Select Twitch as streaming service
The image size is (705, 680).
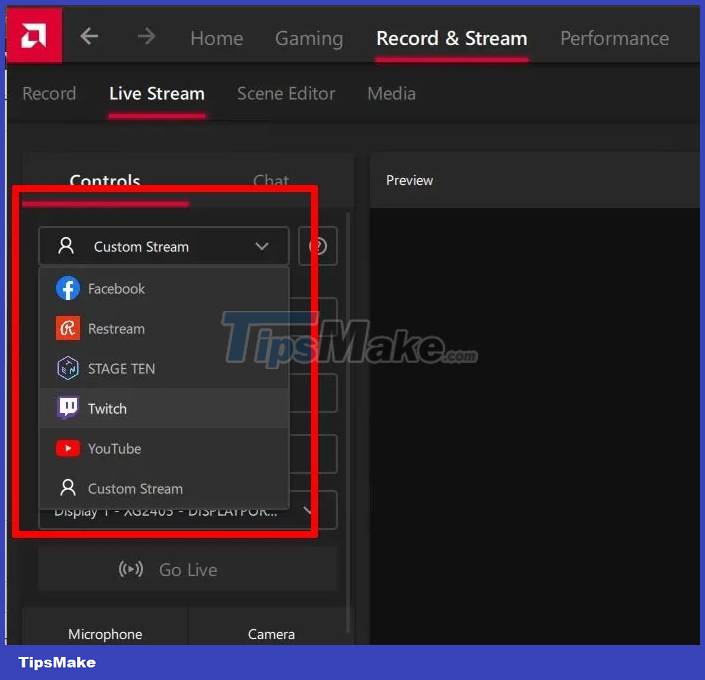164,408
